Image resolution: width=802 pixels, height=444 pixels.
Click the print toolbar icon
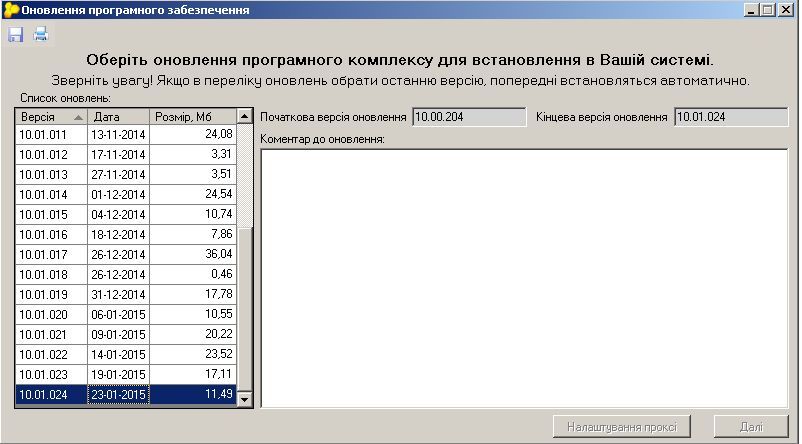point(40,34)
